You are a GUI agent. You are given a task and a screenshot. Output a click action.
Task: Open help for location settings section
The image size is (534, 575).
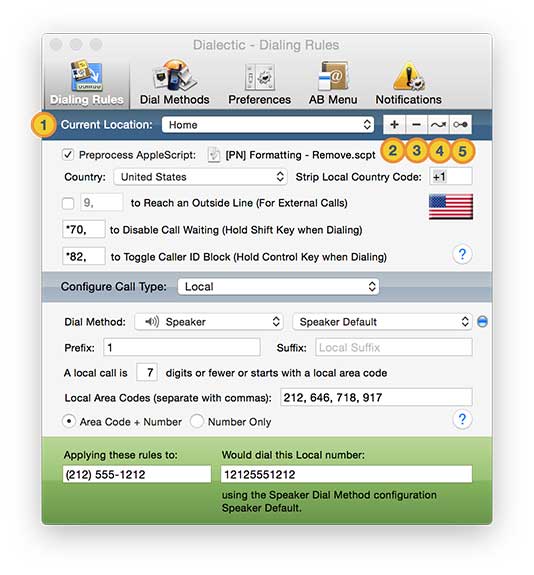tap(462, 254)
